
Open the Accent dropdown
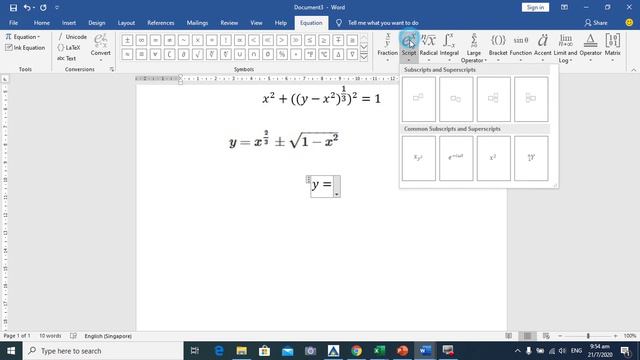pos(542,48)
